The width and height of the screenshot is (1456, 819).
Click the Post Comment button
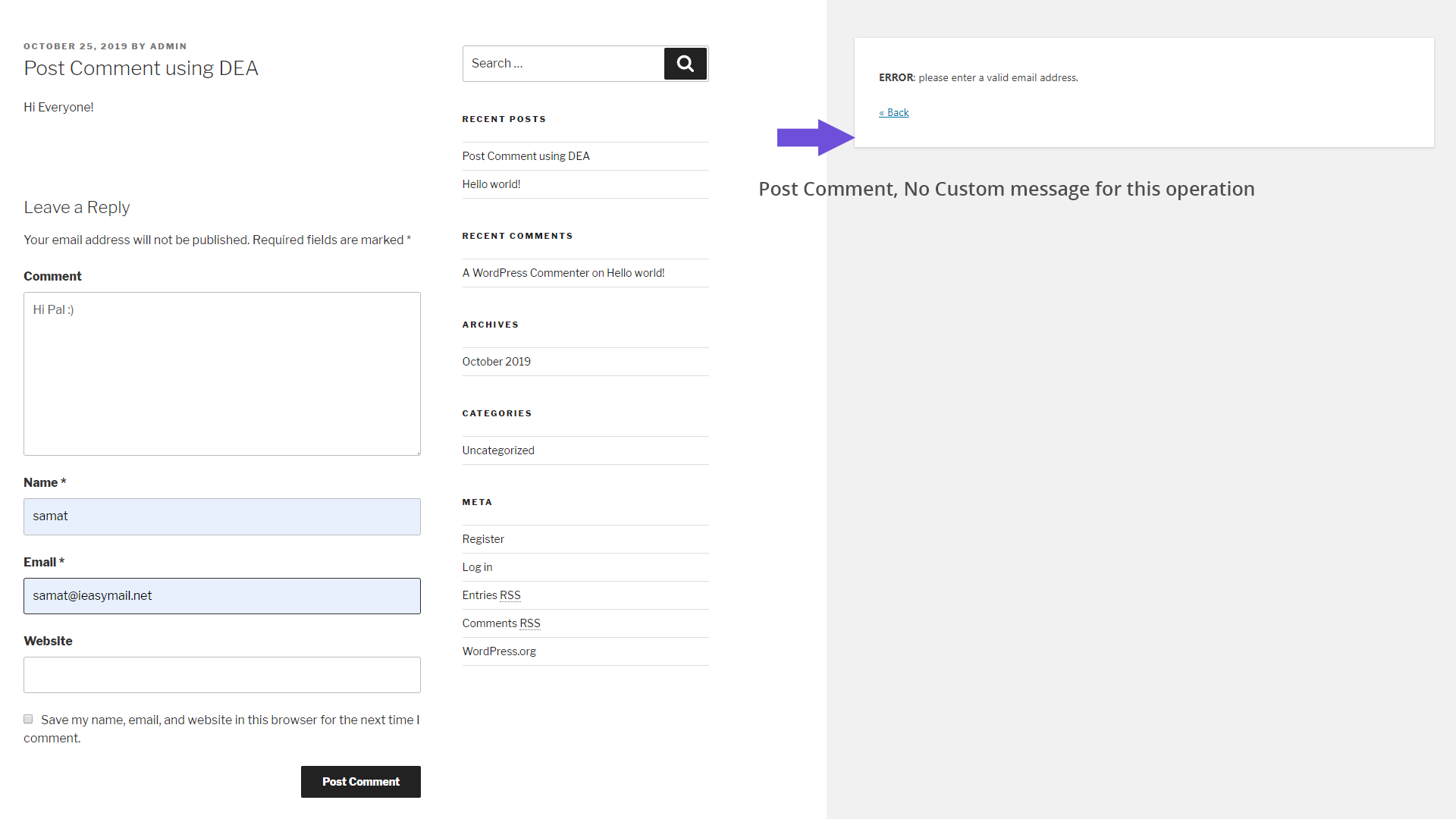(361, 782)
